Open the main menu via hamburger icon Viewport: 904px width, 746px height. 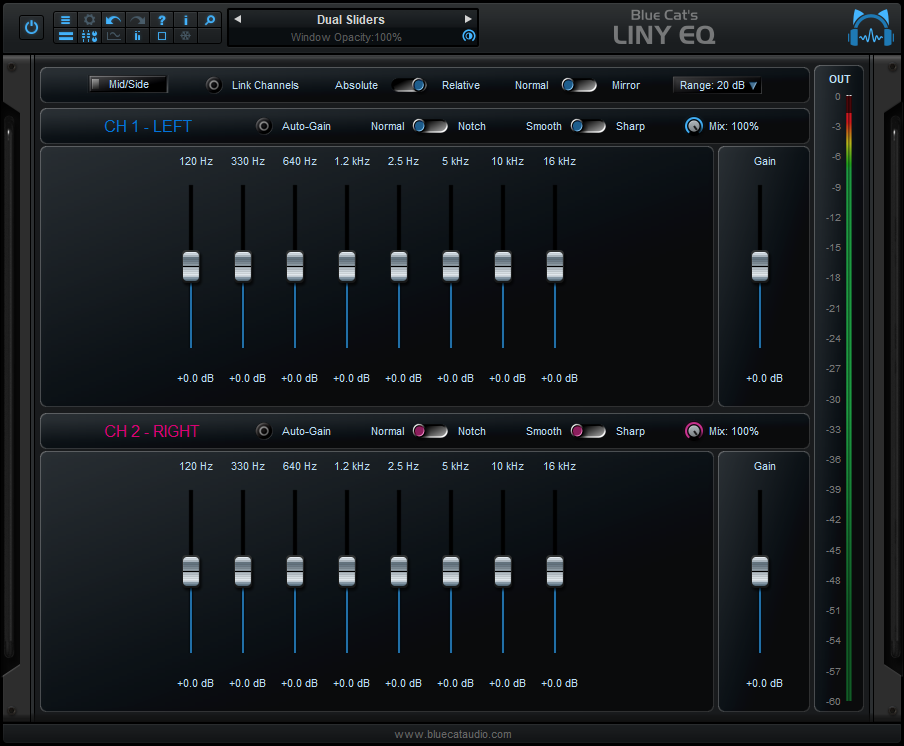(x=65, y=19)
